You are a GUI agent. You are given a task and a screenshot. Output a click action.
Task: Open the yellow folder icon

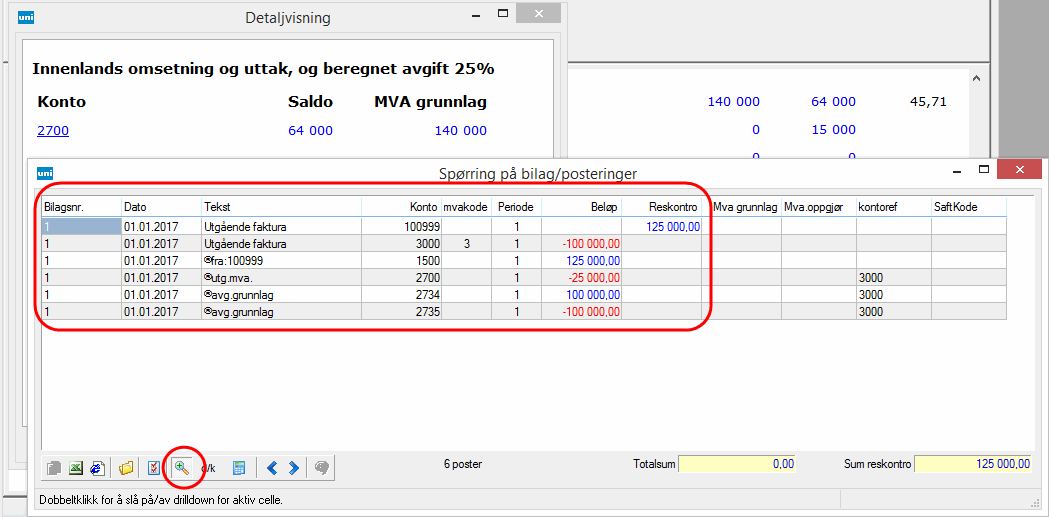pyautogui.click(x=126, y=467)
